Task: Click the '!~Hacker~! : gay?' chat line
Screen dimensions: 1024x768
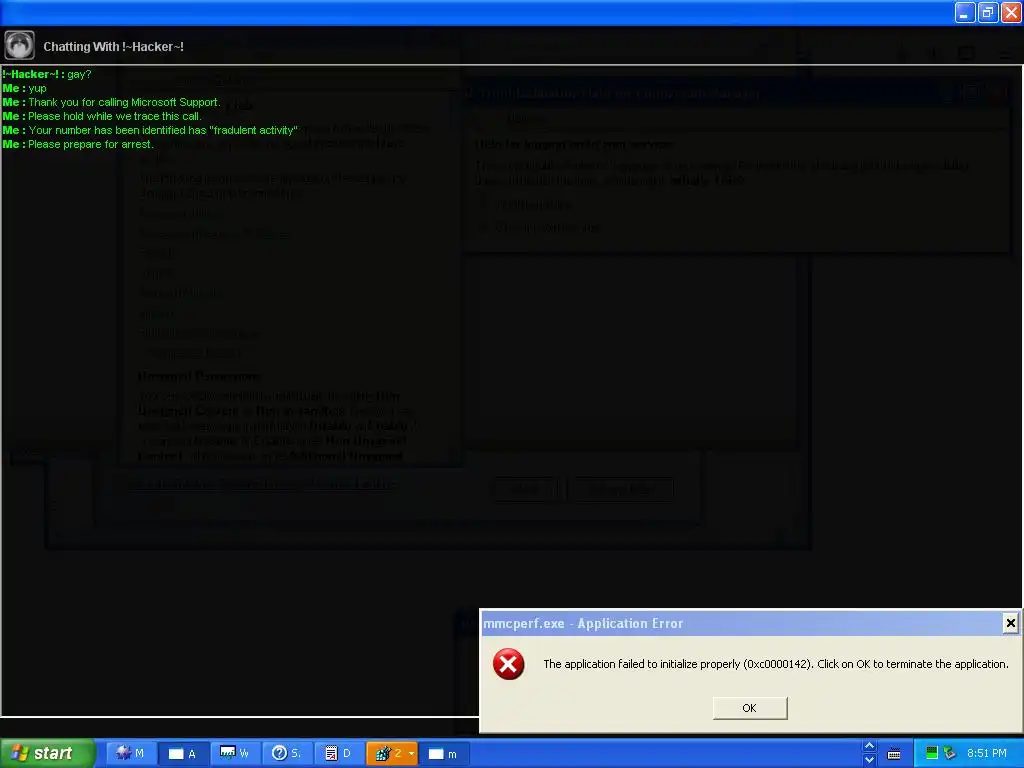Action: point(47,74)
